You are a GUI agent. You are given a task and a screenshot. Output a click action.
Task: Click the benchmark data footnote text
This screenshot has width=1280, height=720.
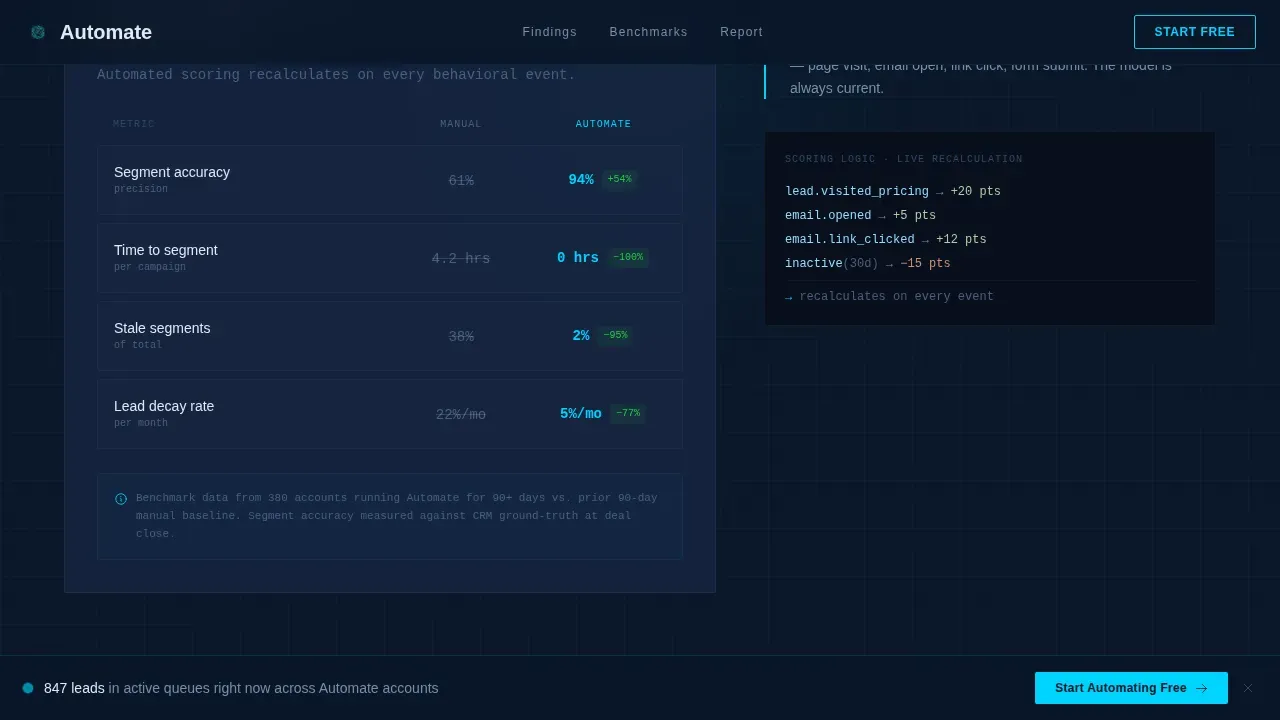397,516
